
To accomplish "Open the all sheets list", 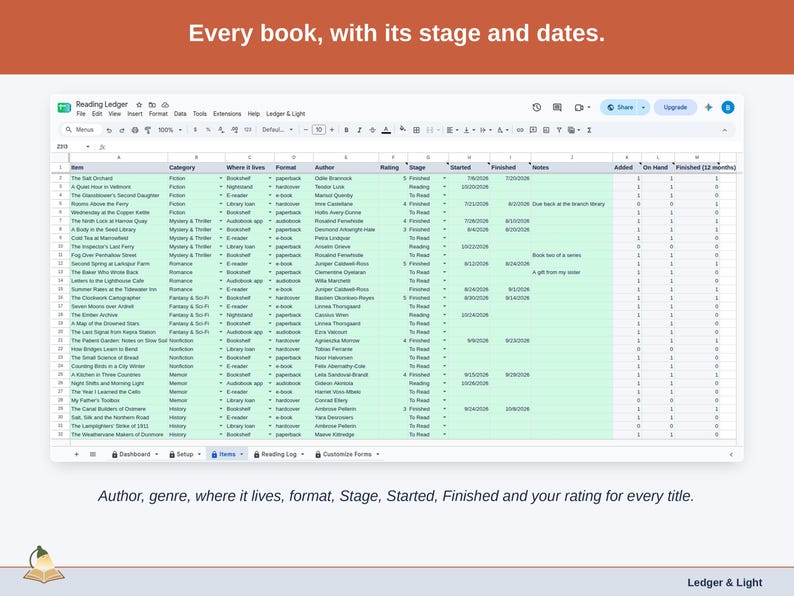I will pyautogui.click(x=93, y=454).
